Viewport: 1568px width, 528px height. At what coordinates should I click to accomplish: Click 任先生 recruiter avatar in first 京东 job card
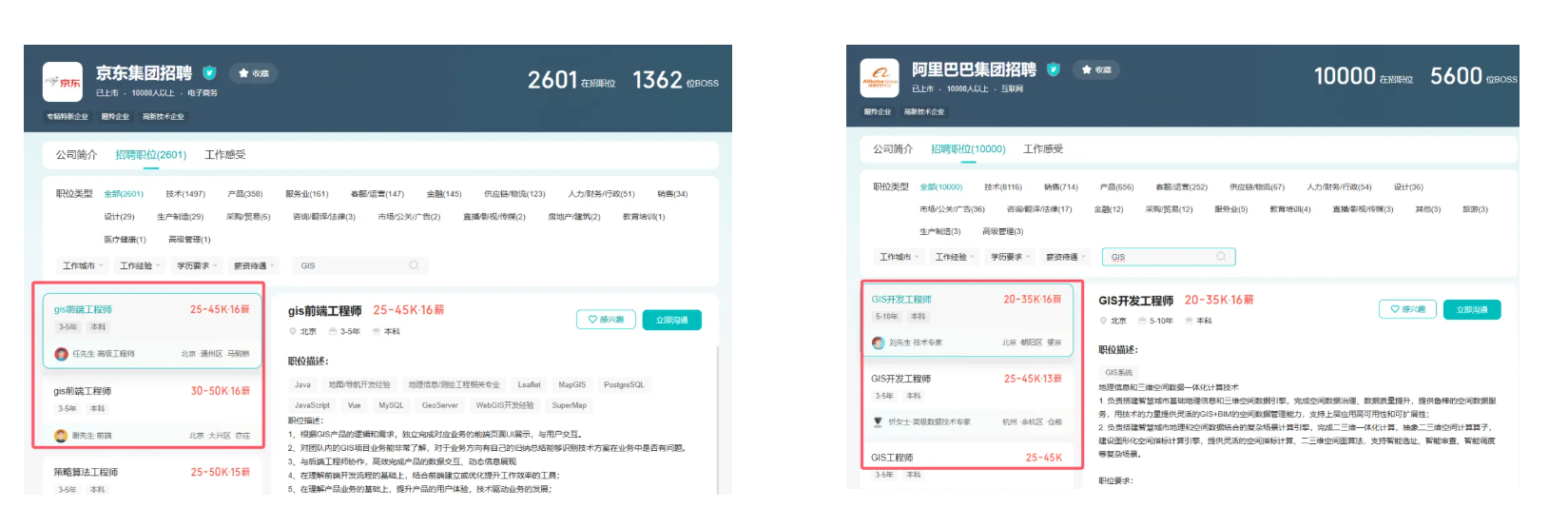click(62, 354)
